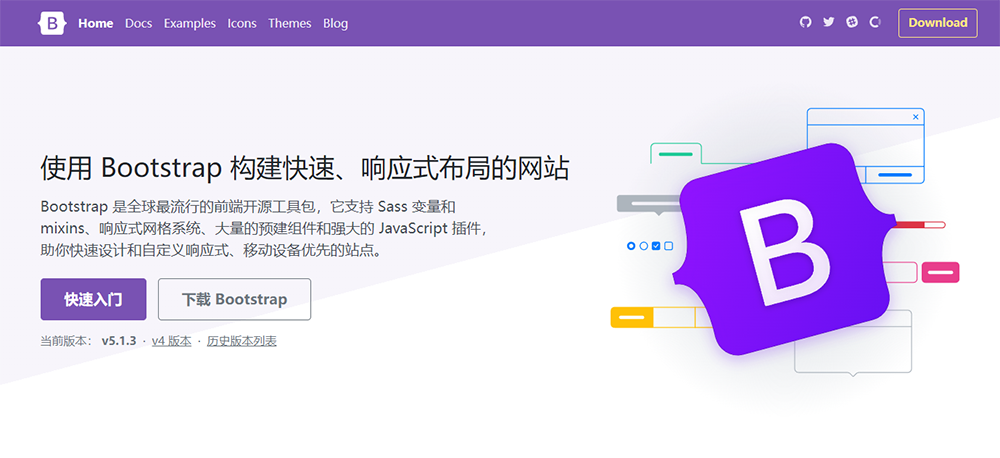Open the Twitter bird icon link
The height and width of the screenshot is (458, 1000).
[828, 22]
